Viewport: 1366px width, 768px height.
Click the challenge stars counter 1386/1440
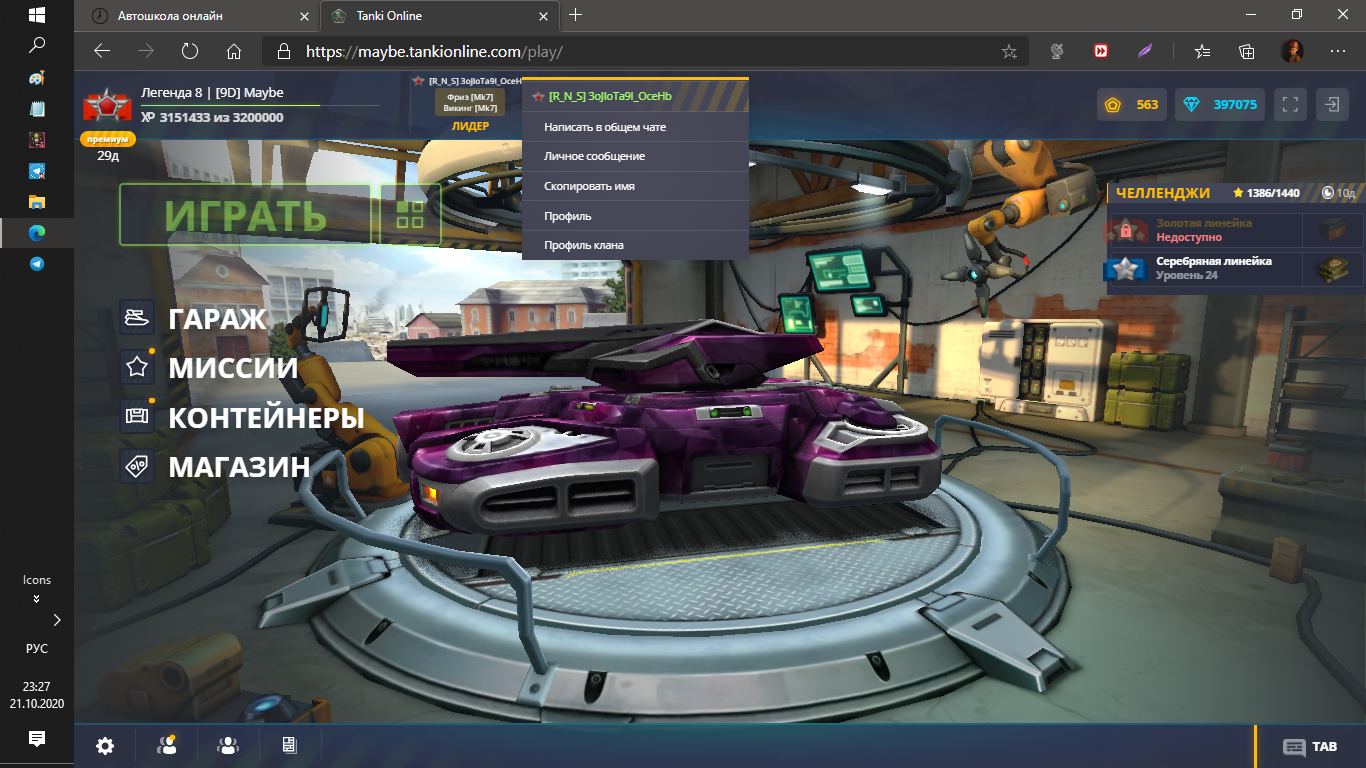click(1266, 193)
